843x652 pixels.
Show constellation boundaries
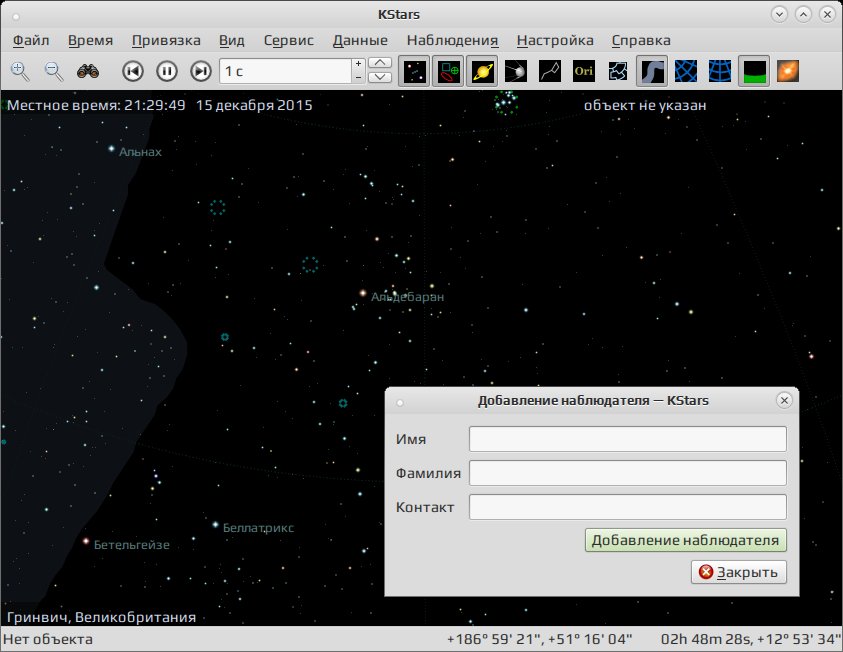coord(618,71)
